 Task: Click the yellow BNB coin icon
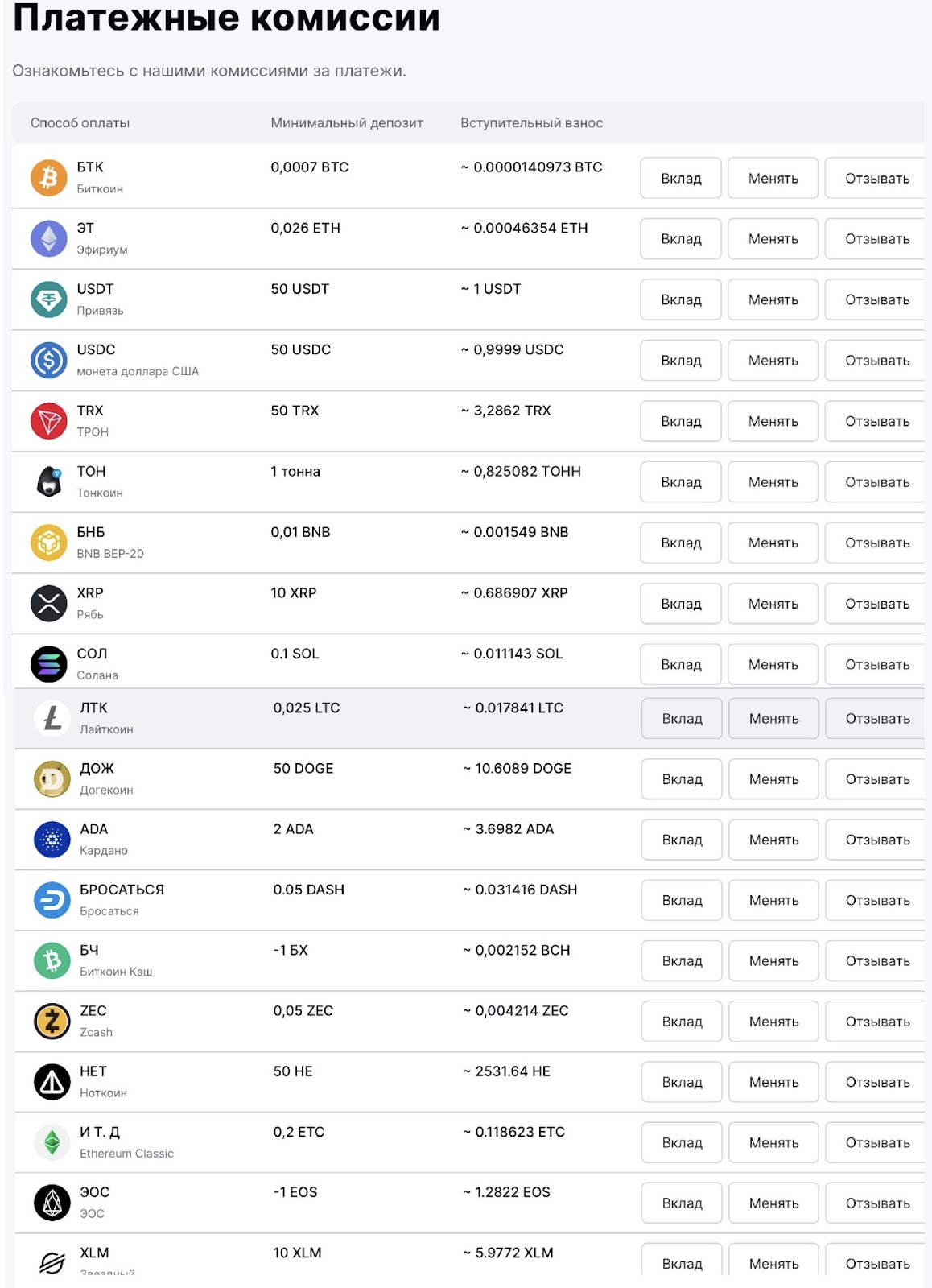pyautogui.click(x=49, y=543)
